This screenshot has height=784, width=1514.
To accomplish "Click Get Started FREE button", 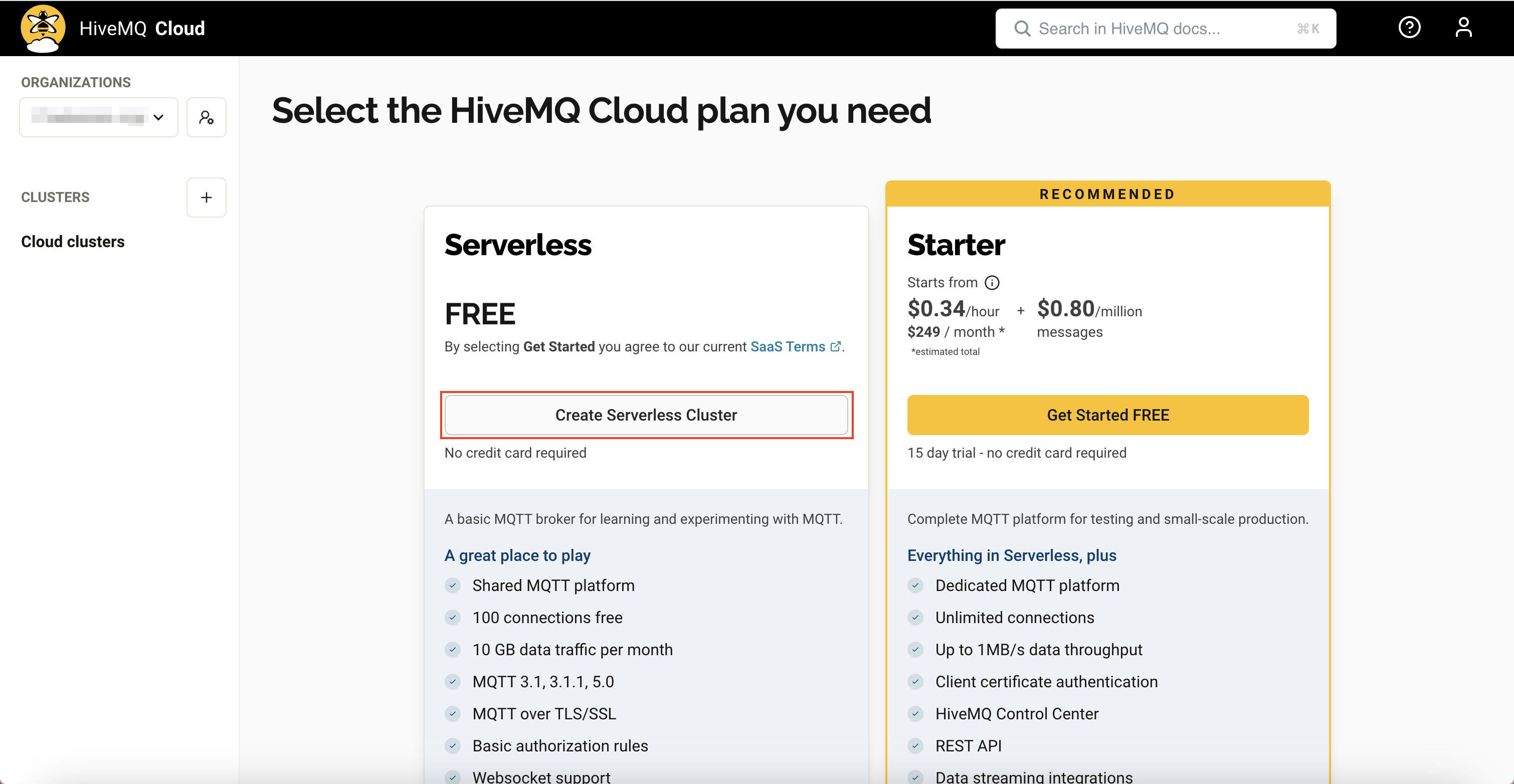I will tap(1107, 415).
